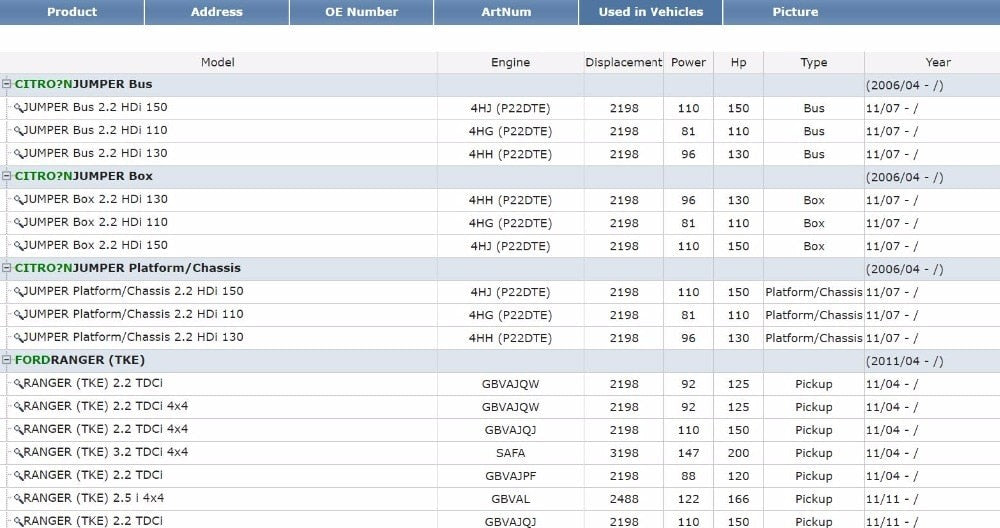Screen dimensions: 1000x528
Task: Click Hp value 200
Action: [739, 453]
